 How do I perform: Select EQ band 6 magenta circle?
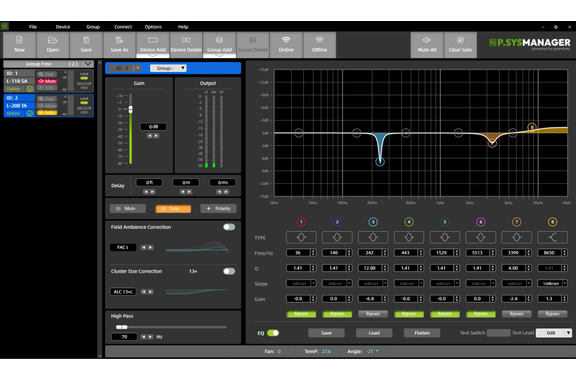point(480,222)
